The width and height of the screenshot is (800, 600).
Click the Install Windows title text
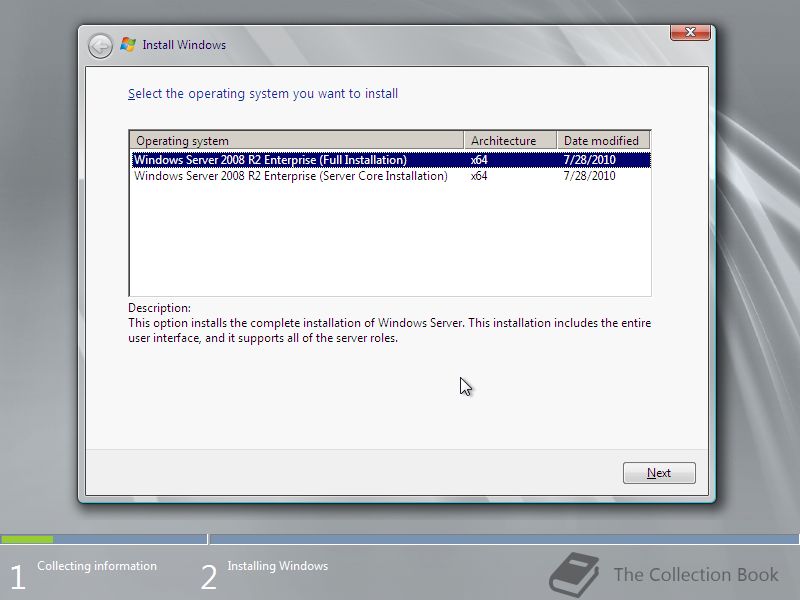pos(184,45)
